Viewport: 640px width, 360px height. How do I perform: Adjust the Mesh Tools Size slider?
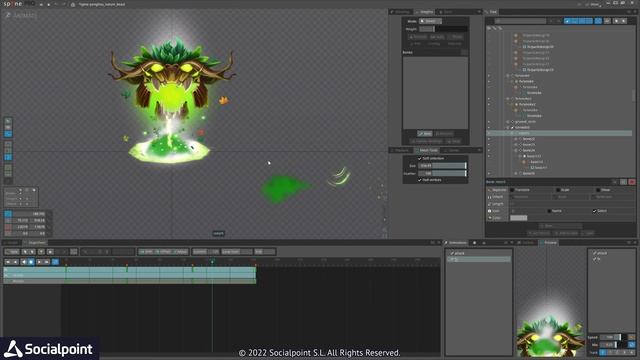tap(442, 166)
